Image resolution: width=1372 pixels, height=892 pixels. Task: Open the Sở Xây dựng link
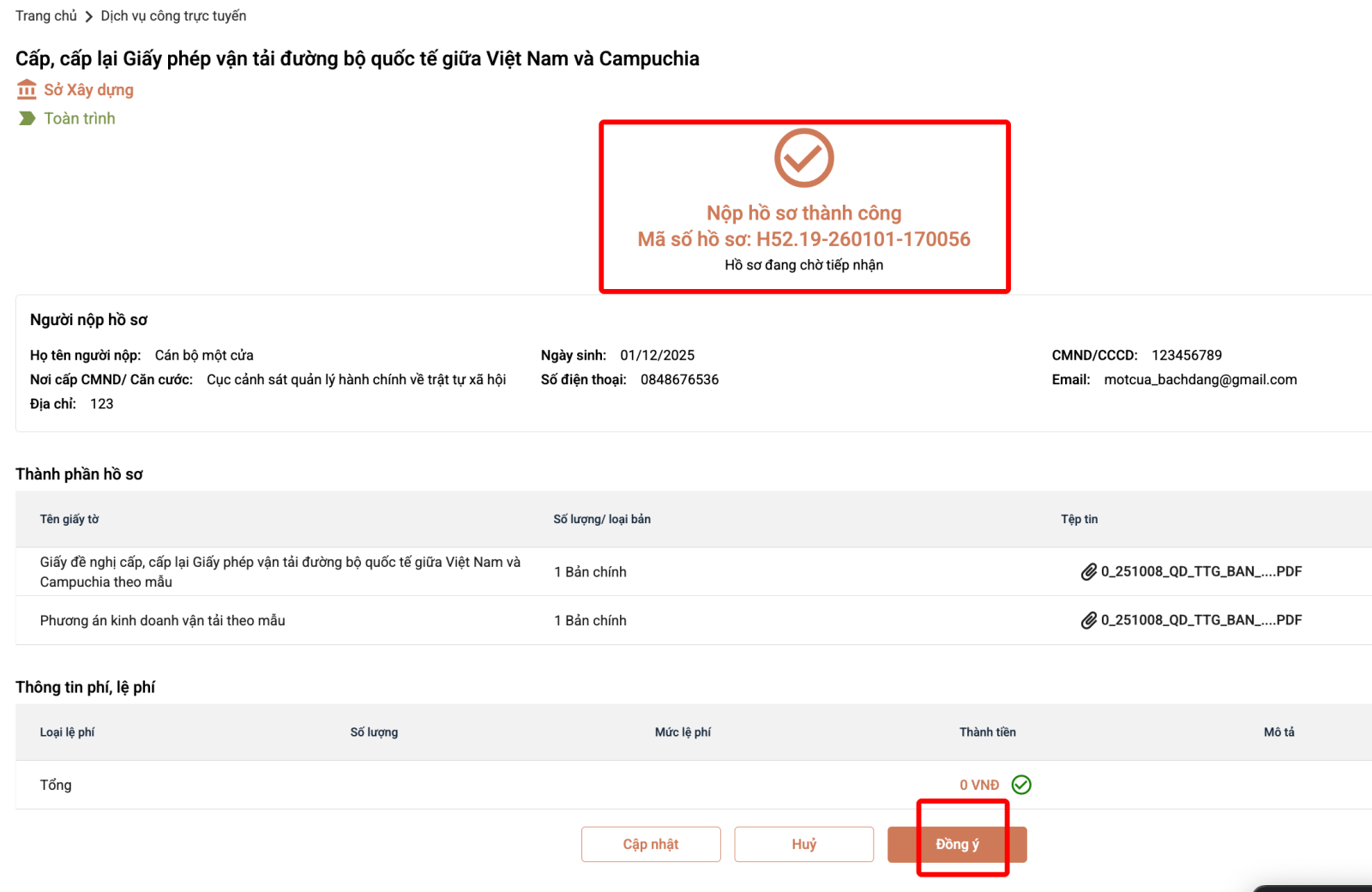tap(88, 90)
